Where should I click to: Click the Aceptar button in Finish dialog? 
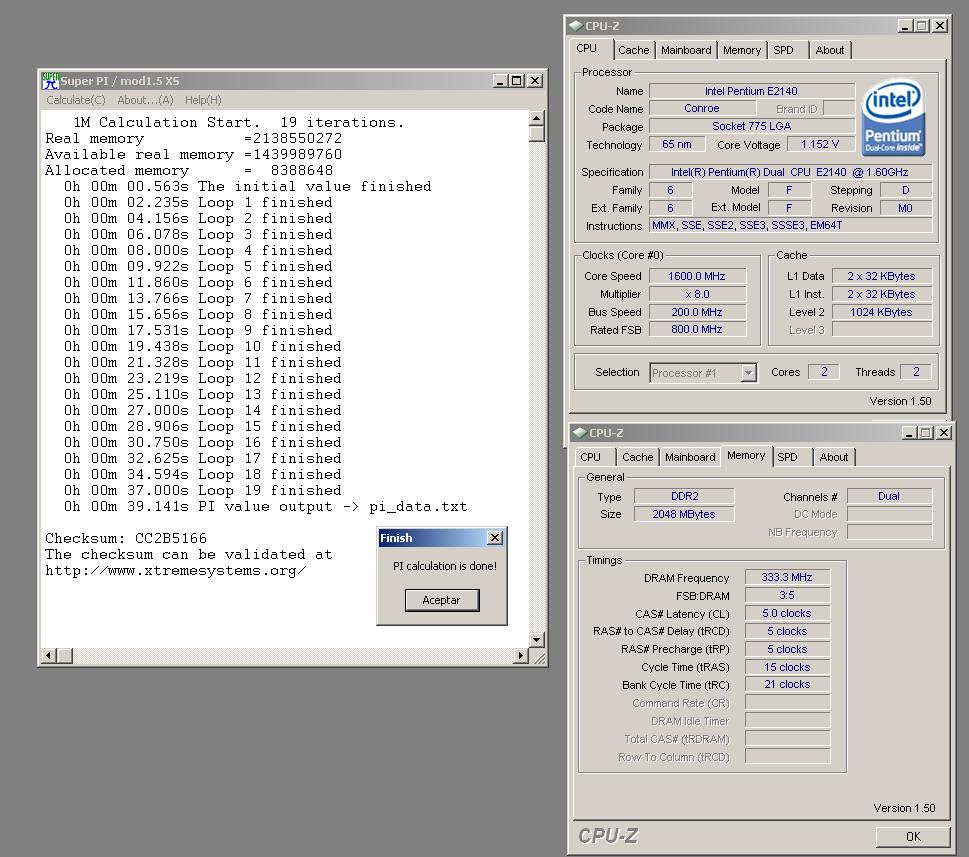point(441,600)
